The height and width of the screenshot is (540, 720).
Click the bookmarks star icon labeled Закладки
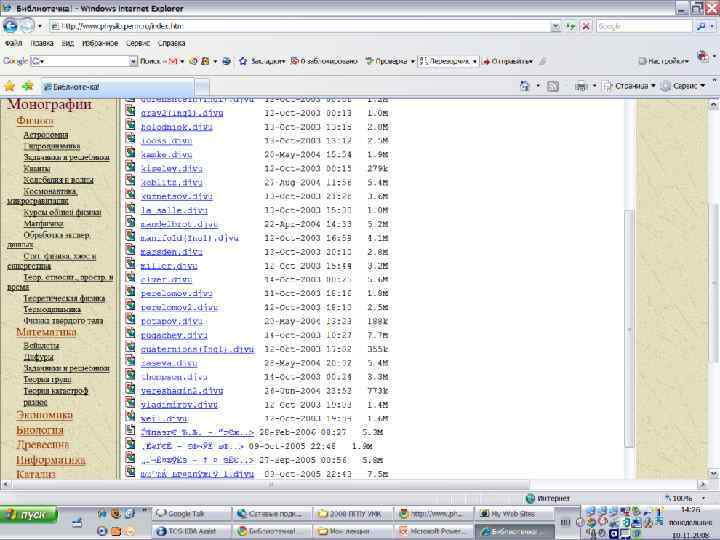243,61
